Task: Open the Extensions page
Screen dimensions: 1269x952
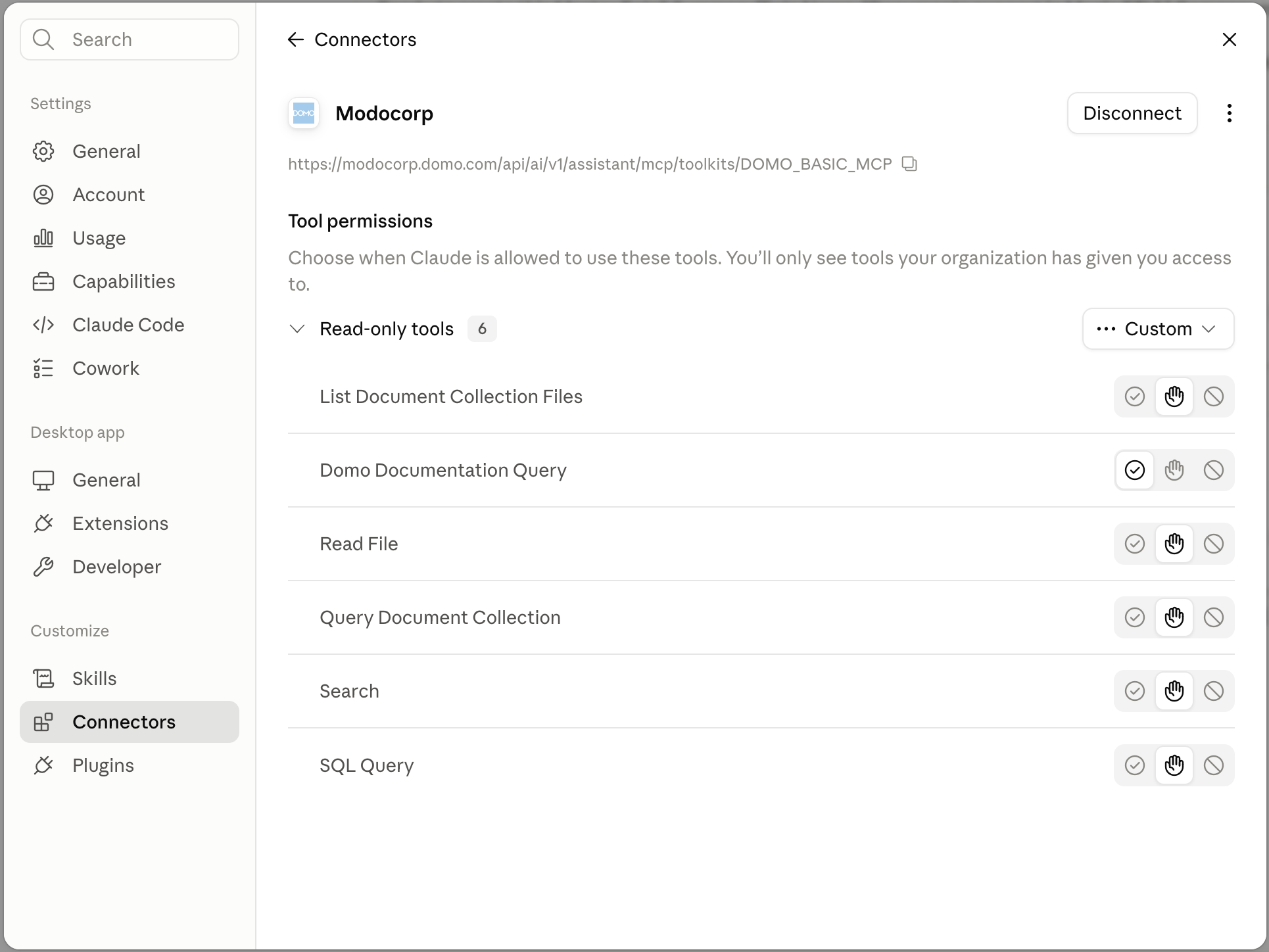Action: pos(130,523)
